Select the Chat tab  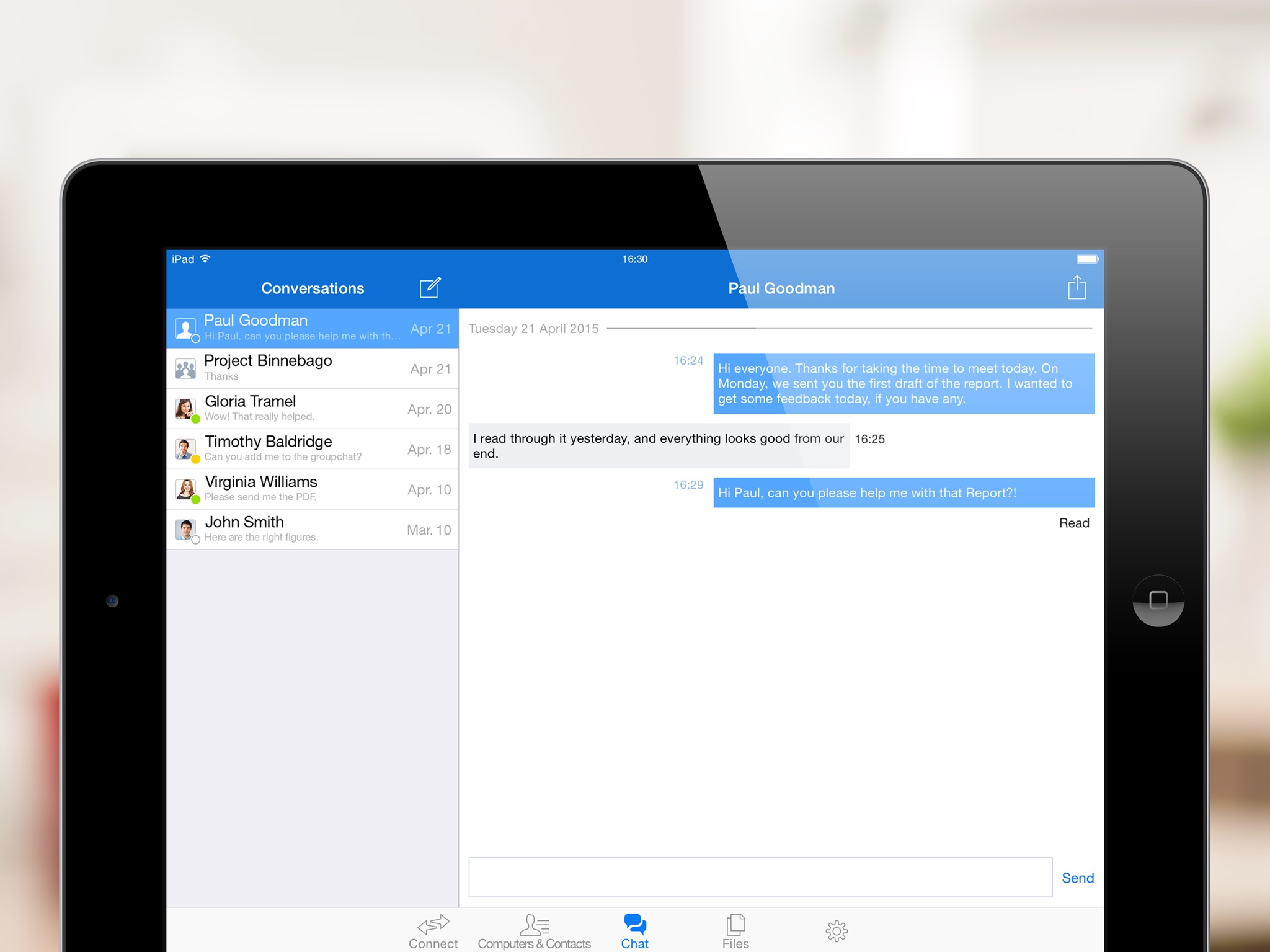tap(634, 932)
